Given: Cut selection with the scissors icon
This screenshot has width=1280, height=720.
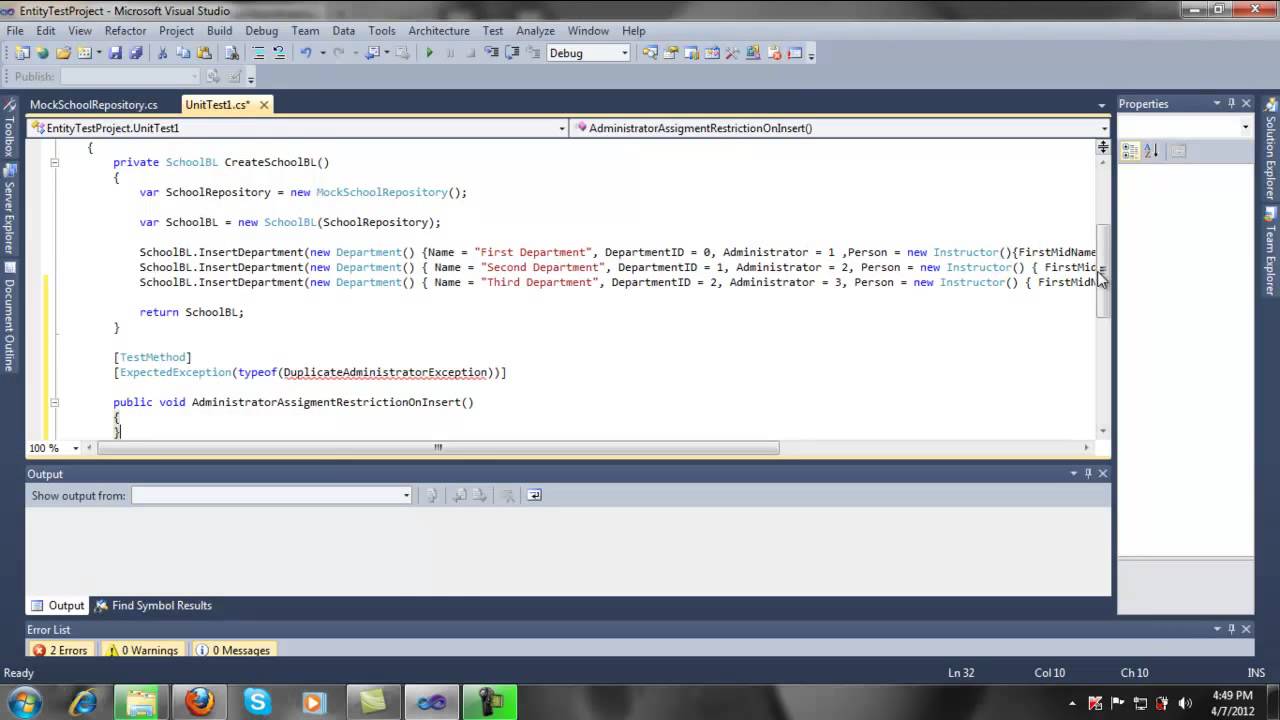Looking at the screenshot, I should coord(162,53).
